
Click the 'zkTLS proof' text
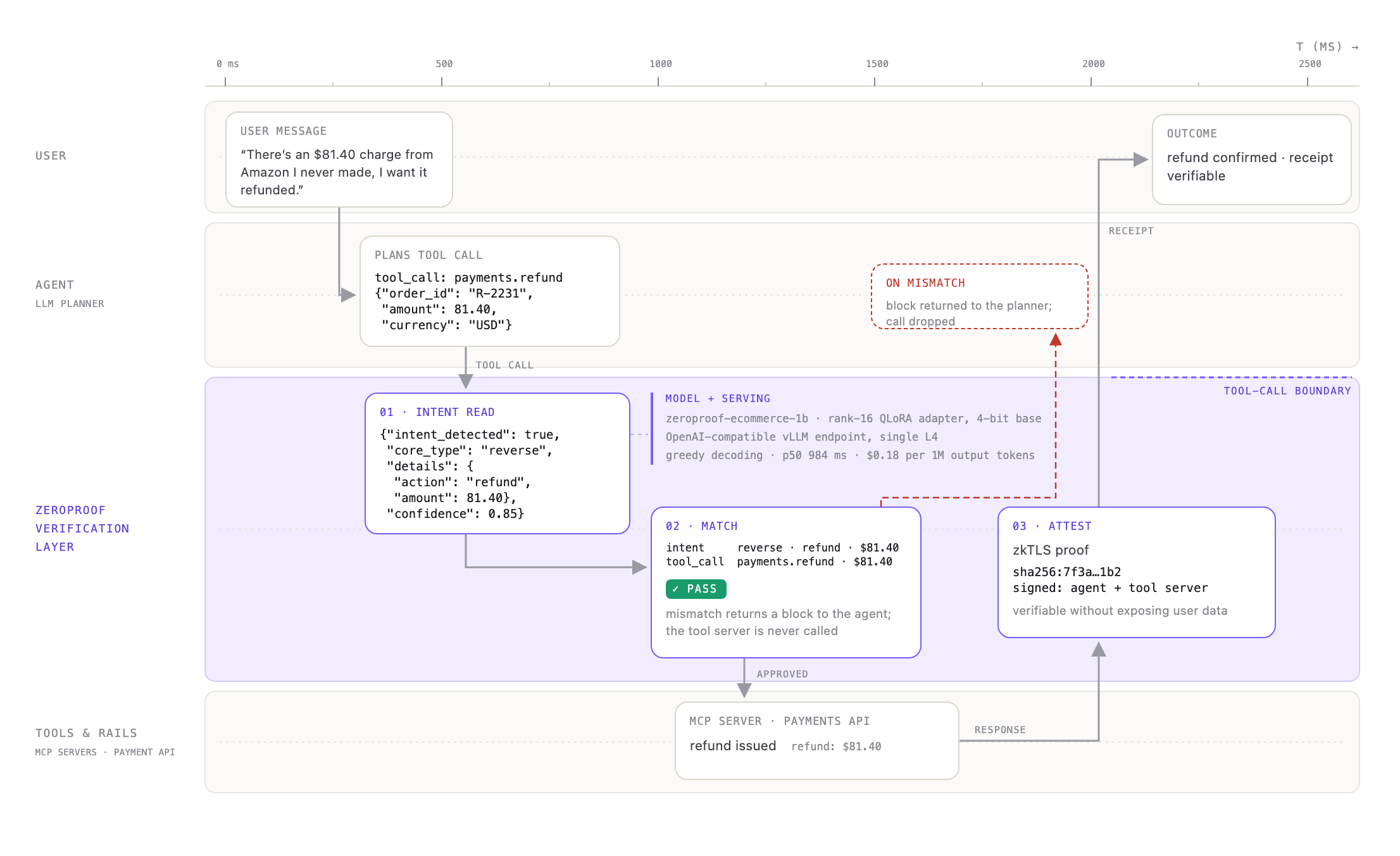coord(1051,550)
